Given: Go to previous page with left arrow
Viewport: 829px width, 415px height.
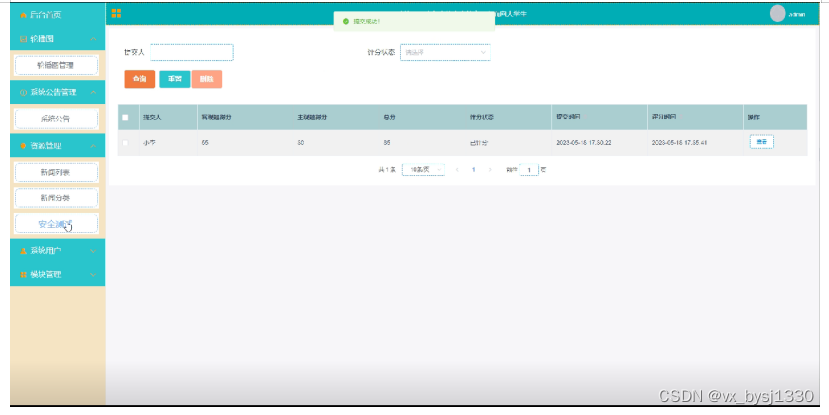Looking at the screenshot, I should pyautogui.click(x=457, y=170).
